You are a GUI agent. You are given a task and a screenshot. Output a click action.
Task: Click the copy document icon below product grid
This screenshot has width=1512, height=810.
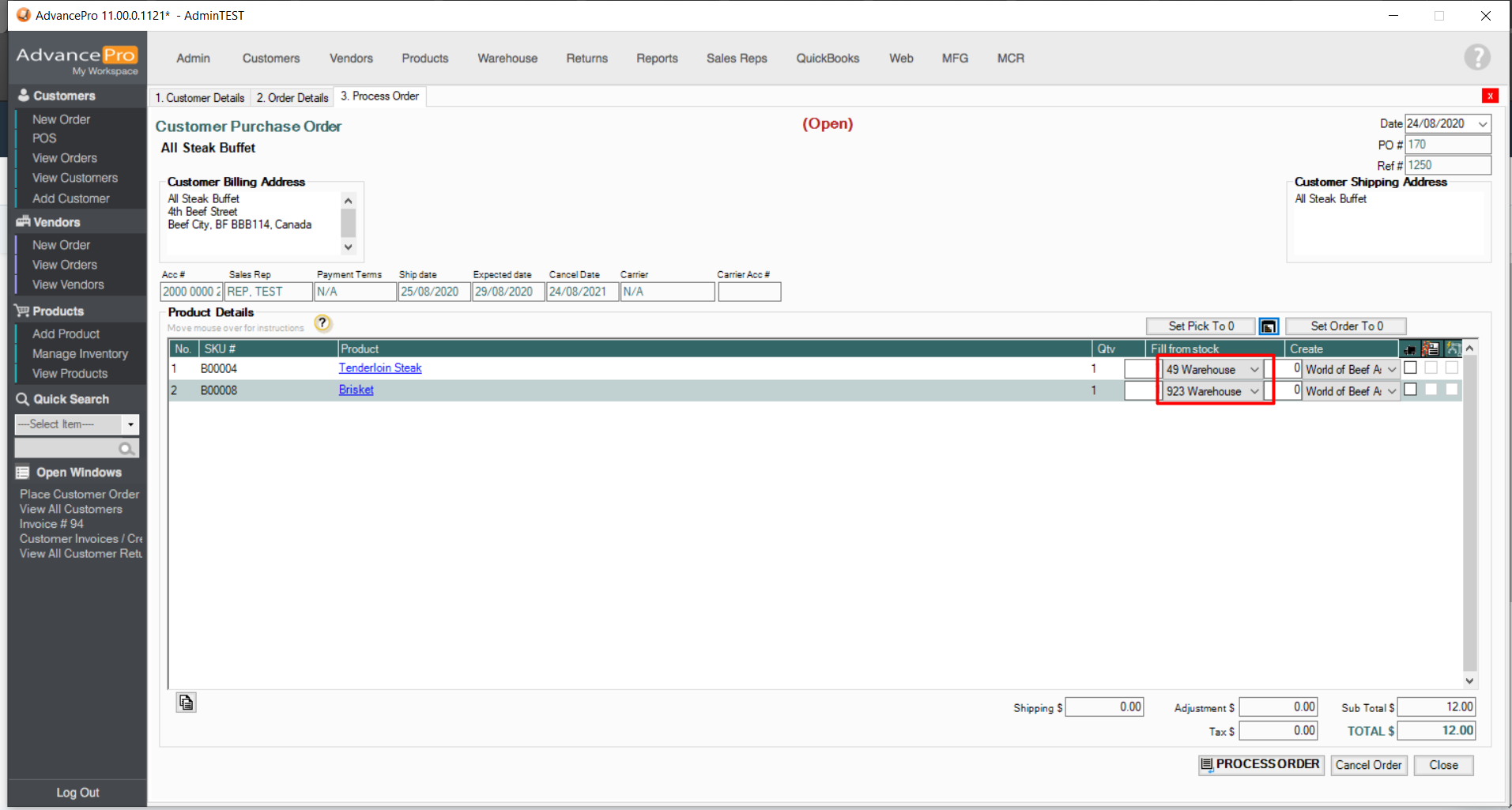coord(187,703)
